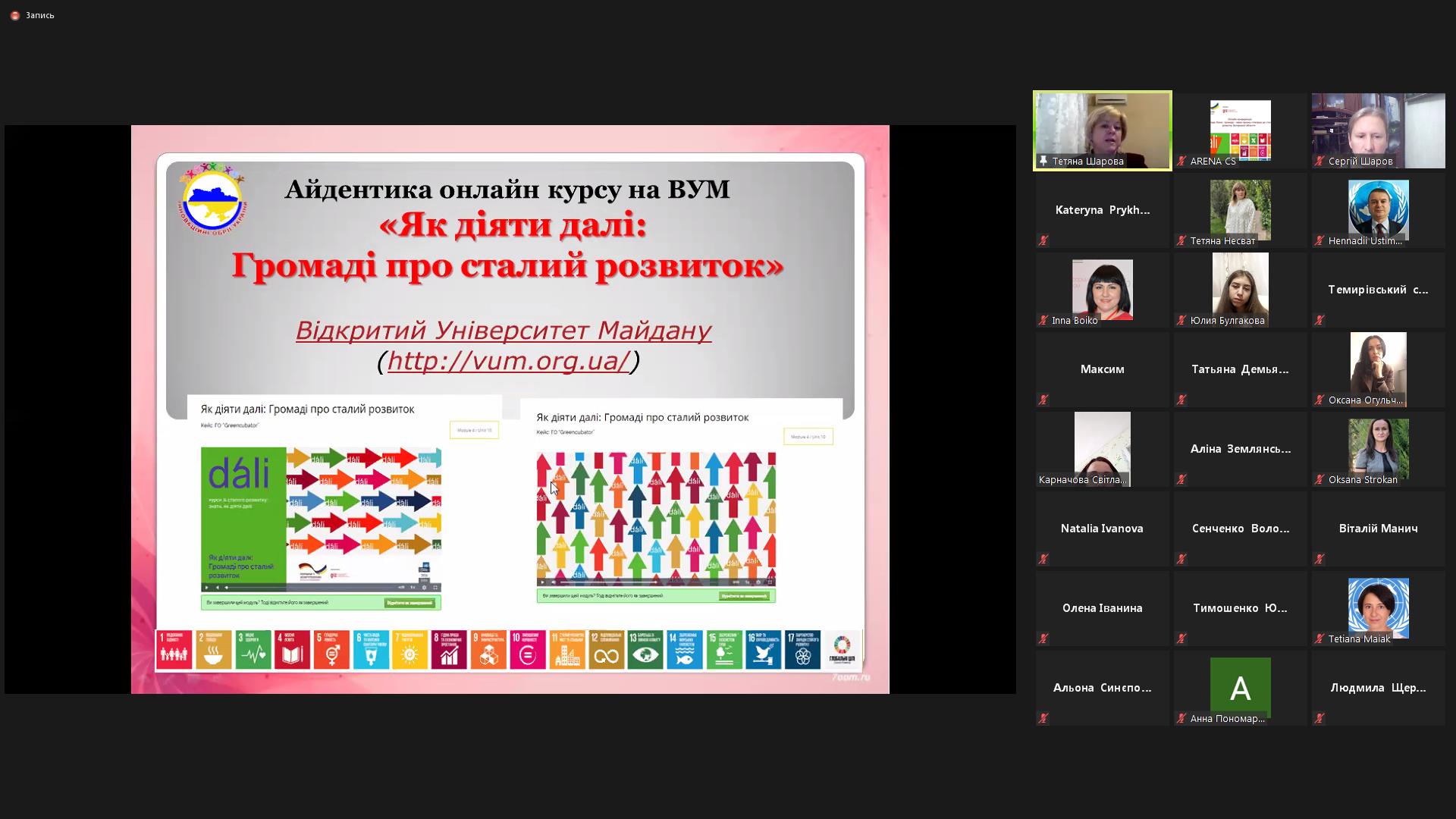The height and width of the screenshot is (819, 1456).
Task: Select Анна Пономар green avatar tile
Action: tap(1240, 686)
